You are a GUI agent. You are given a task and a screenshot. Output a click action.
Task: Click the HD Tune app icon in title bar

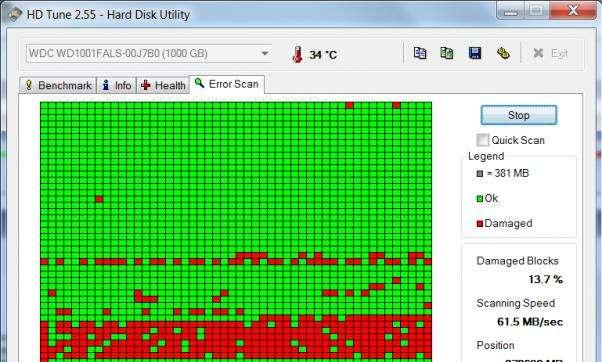pyautogui.click(x=14, y=14)
